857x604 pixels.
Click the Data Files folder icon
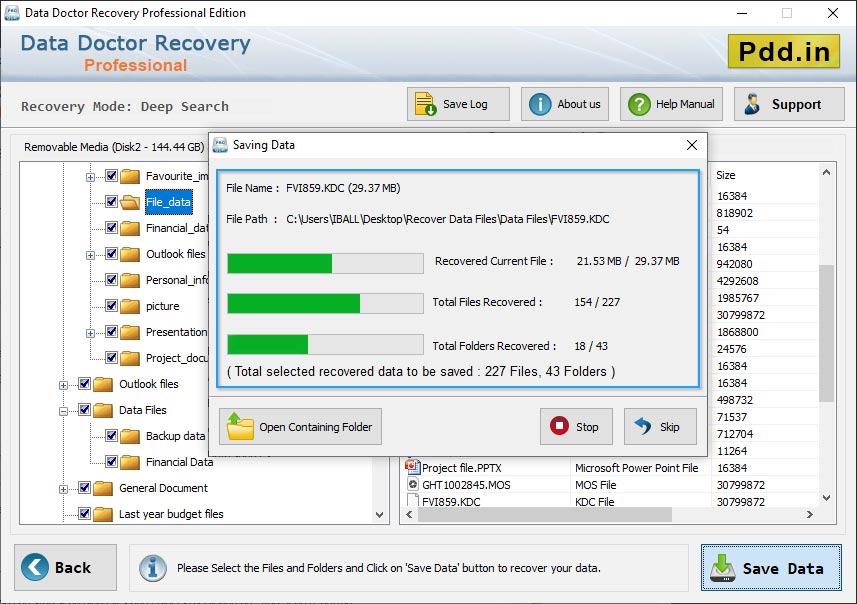coord(103,410)
